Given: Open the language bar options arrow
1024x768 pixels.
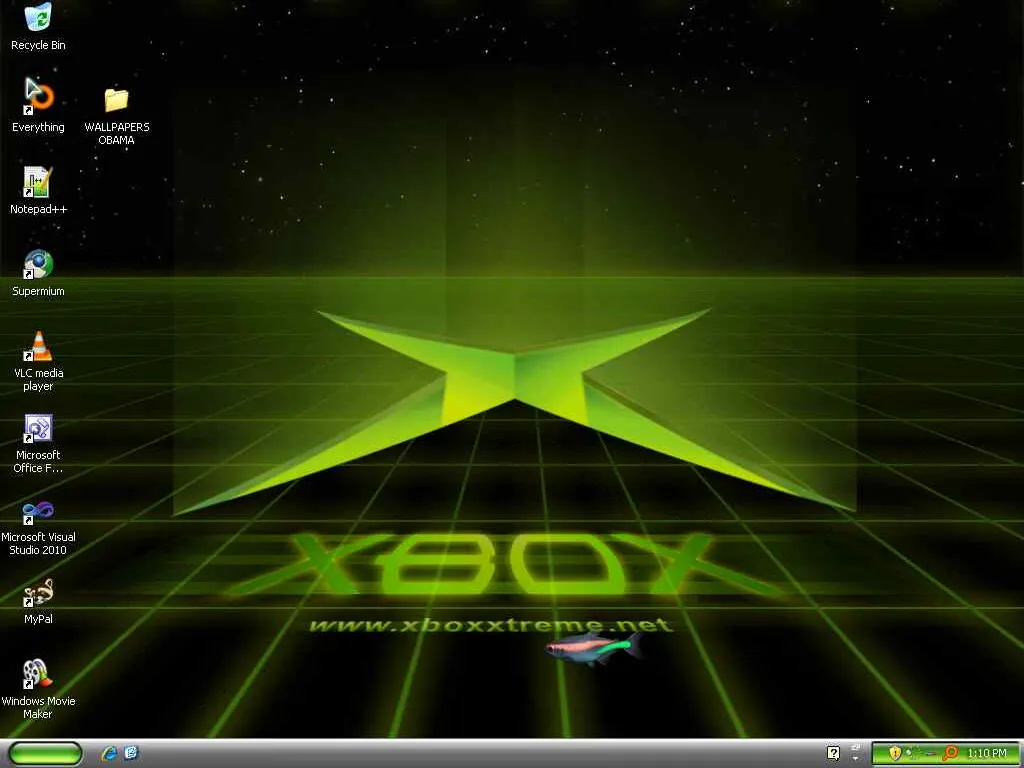Looking at the screenshot, I should [x=856, y=758].
